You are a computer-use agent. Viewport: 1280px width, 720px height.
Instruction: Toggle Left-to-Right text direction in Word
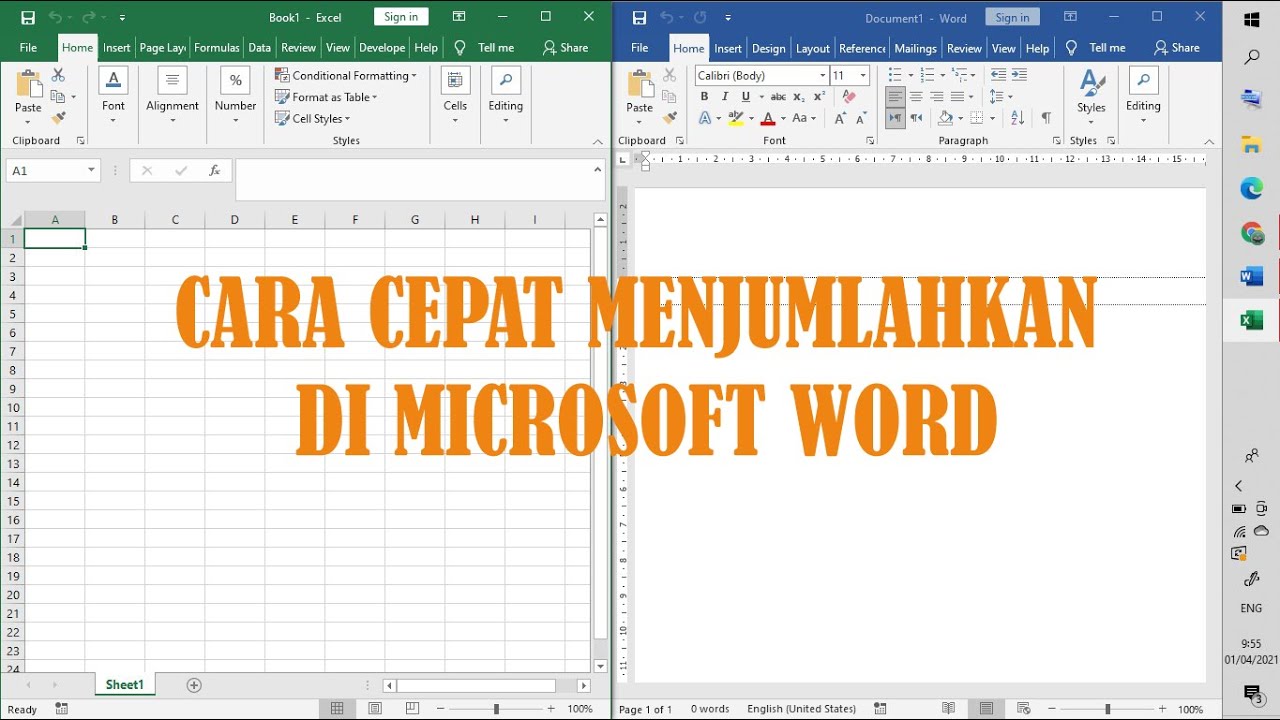[895, 118]
